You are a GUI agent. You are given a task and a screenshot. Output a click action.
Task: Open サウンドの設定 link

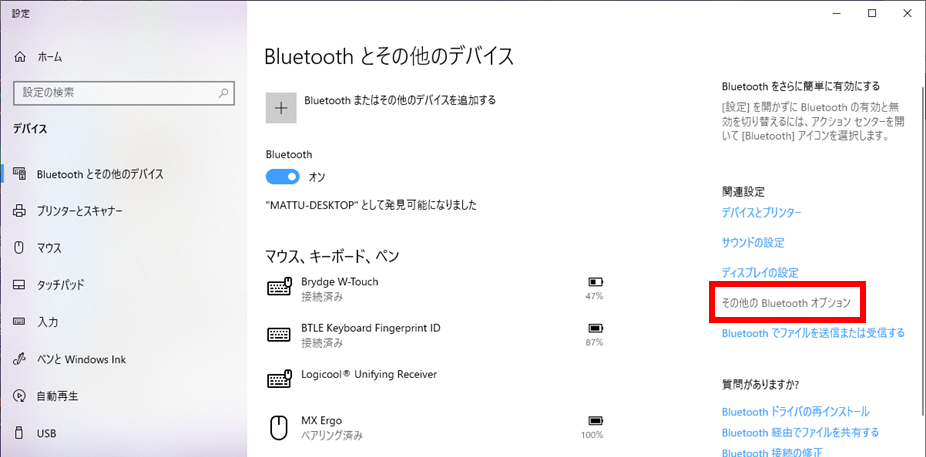point(753,243)
